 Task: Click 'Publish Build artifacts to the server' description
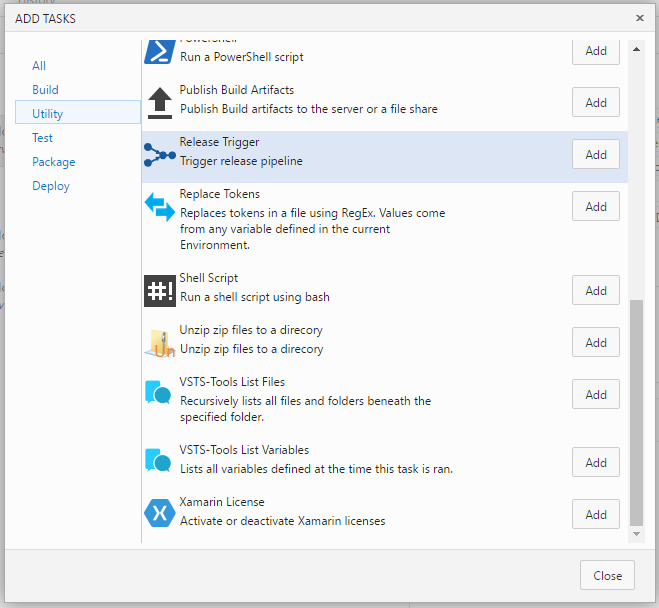point(309,109)
